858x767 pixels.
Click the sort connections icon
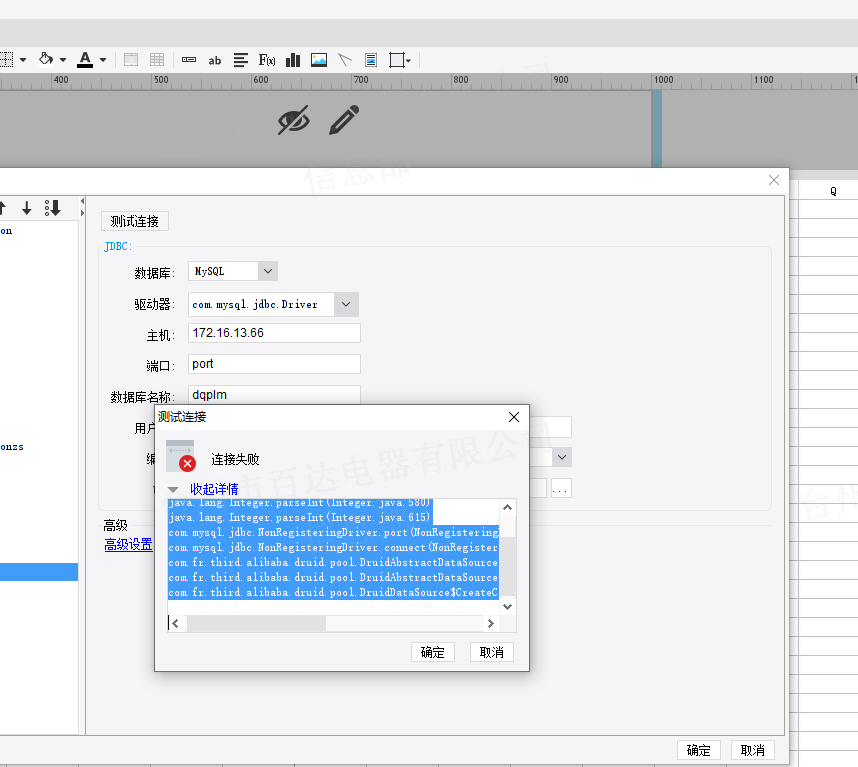(x=53, y=208)
